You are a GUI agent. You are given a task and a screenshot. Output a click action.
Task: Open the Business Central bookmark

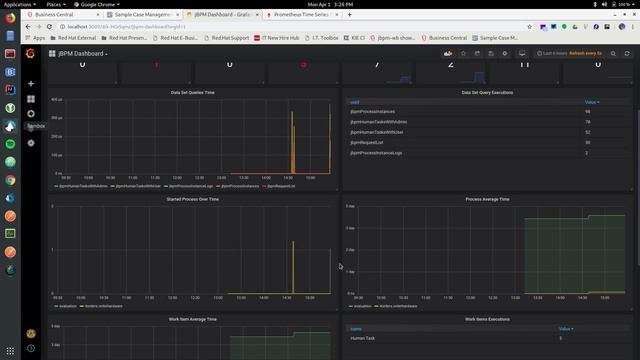444,38
